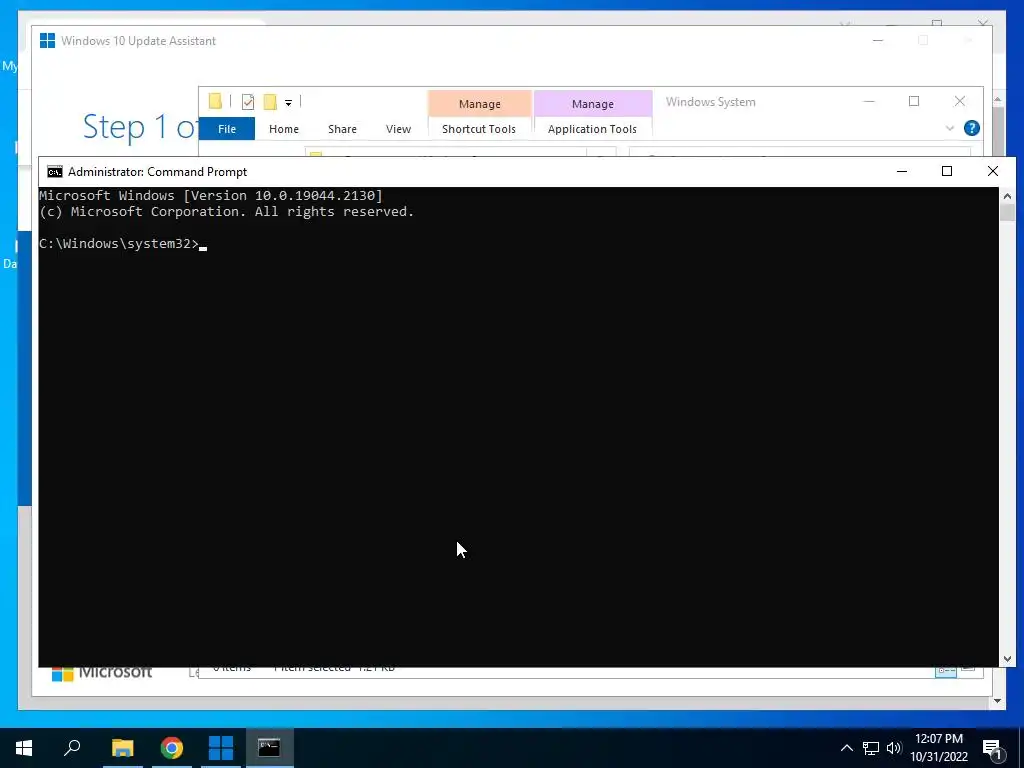
Task: Launch Google Chrome from the taskbar
Action: click(x=172, y=748)
